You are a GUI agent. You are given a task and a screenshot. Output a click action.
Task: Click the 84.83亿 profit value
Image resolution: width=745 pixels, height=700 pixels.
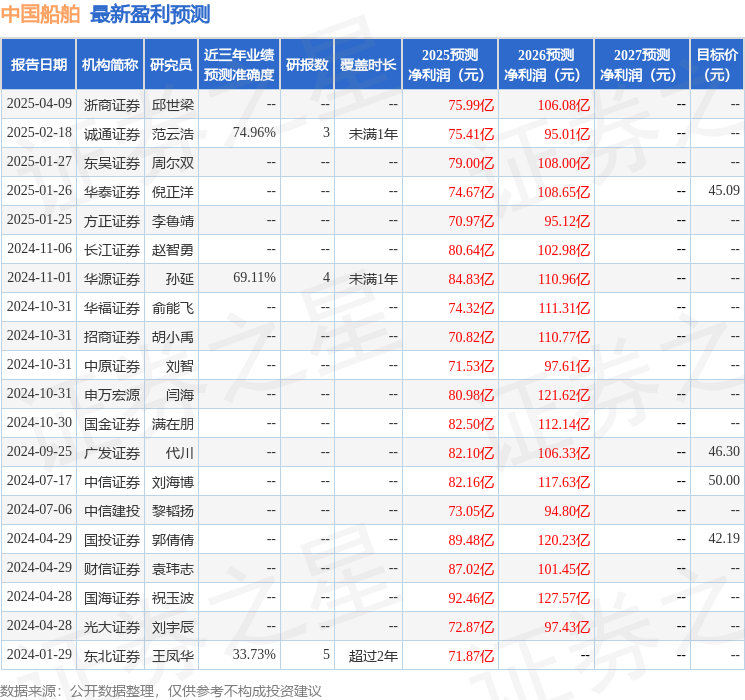[x=471, y=279]
